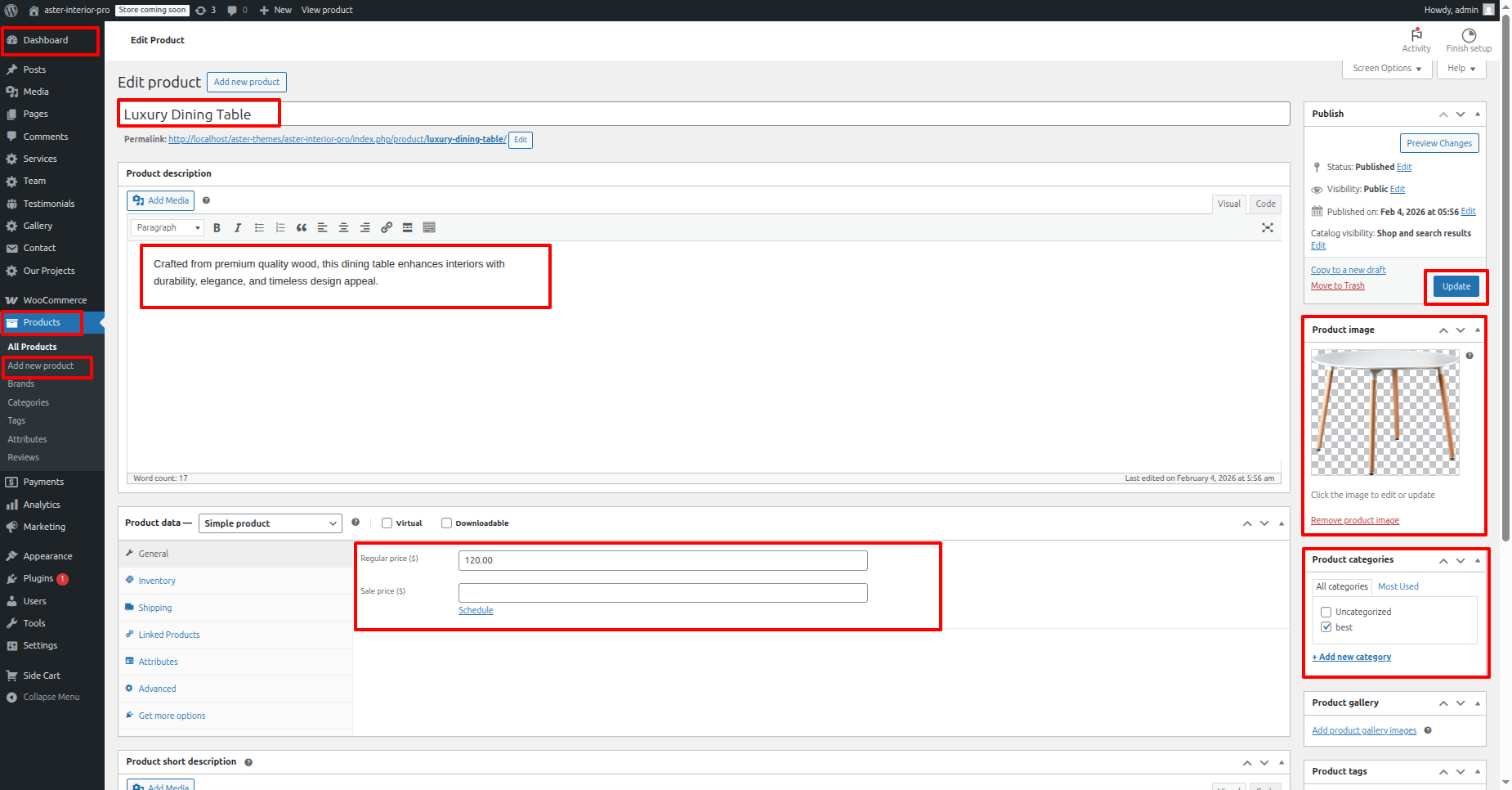Expand the Paragraph format dropdown
Viewport: 1512px width, 790px height.
(168, 228)
